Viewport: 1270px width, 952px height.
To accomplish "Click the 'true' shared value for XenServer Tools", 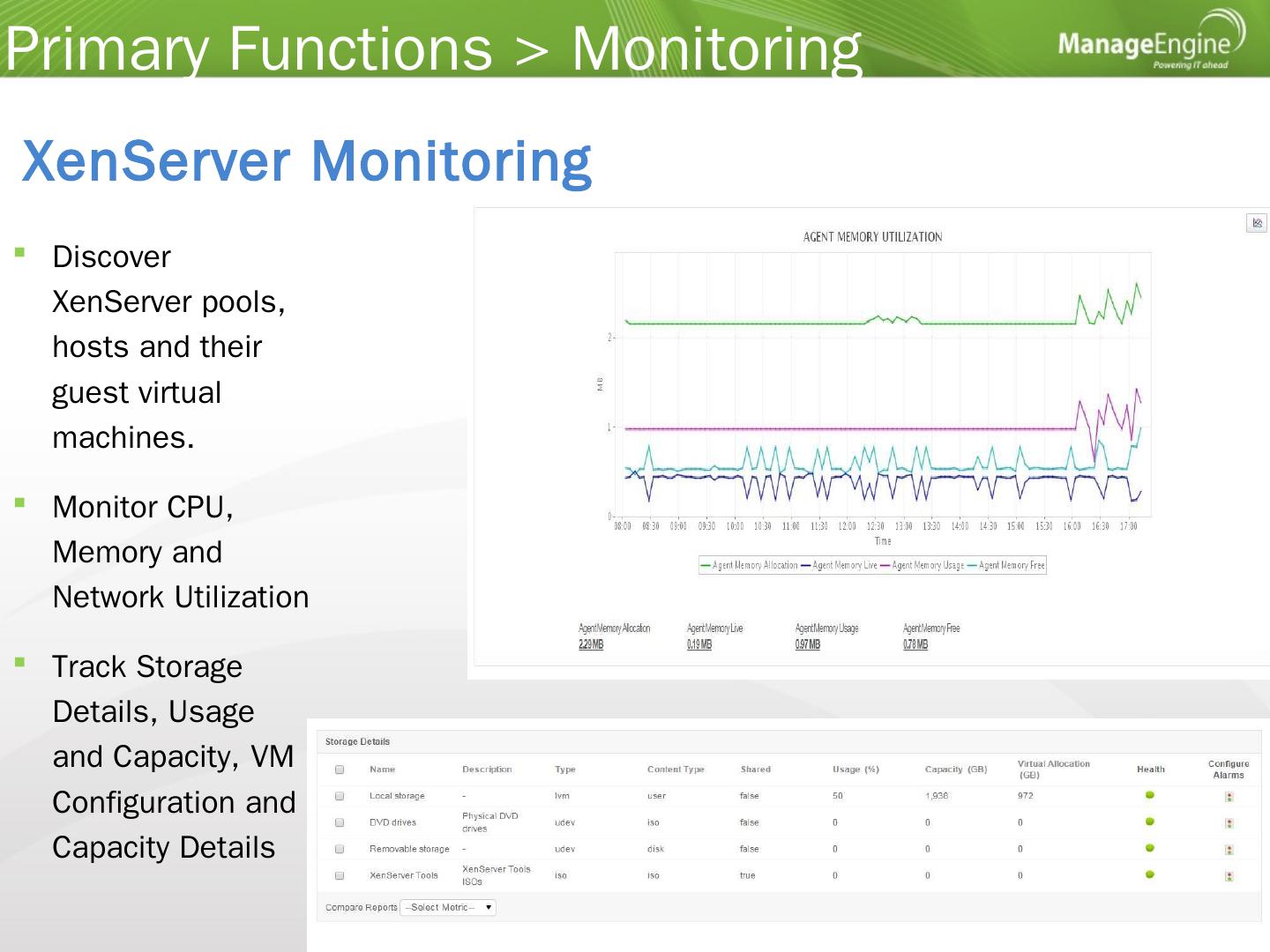I will pyautogui.click(x=748, y=875).
